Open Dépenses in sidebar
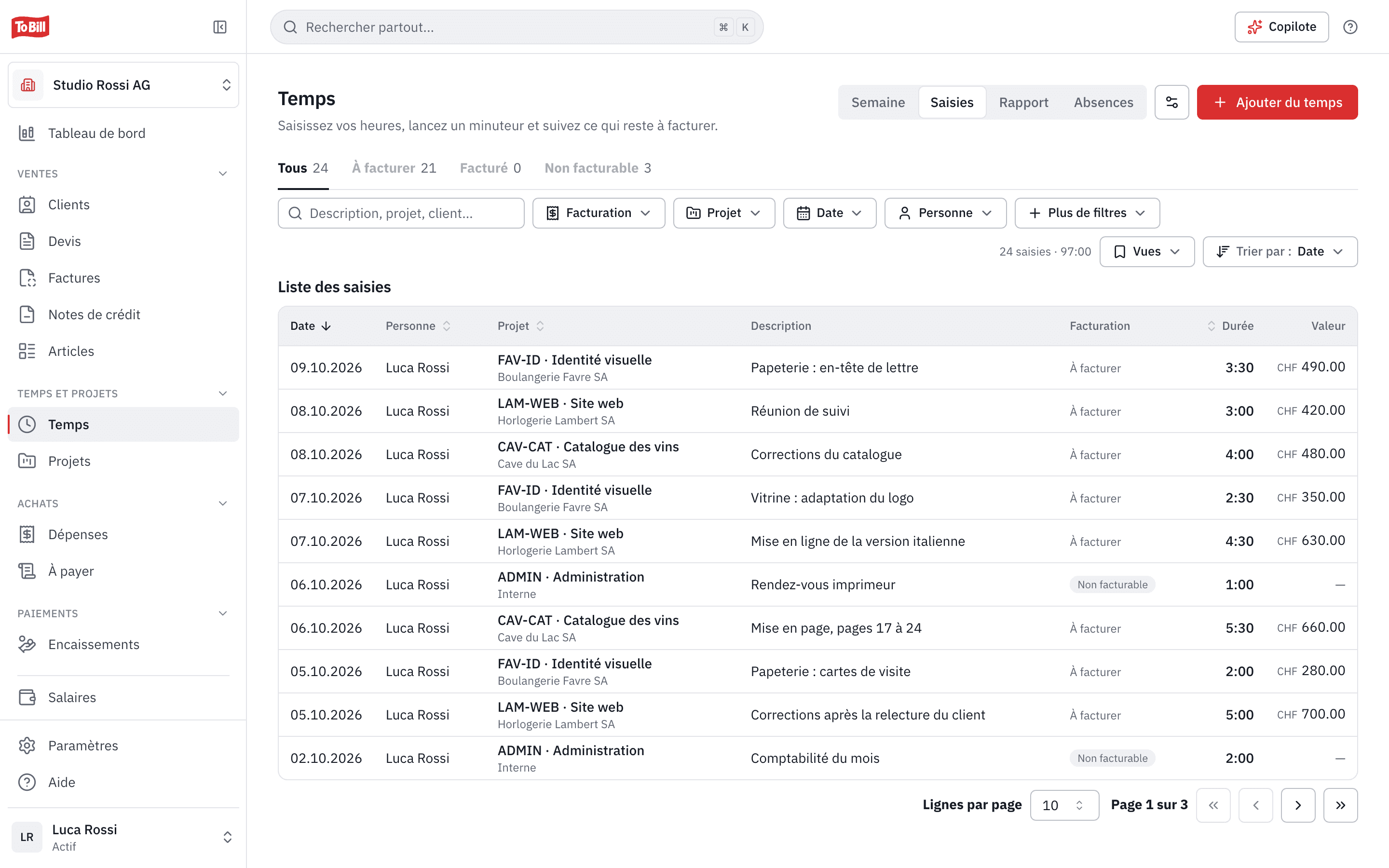 123,534
